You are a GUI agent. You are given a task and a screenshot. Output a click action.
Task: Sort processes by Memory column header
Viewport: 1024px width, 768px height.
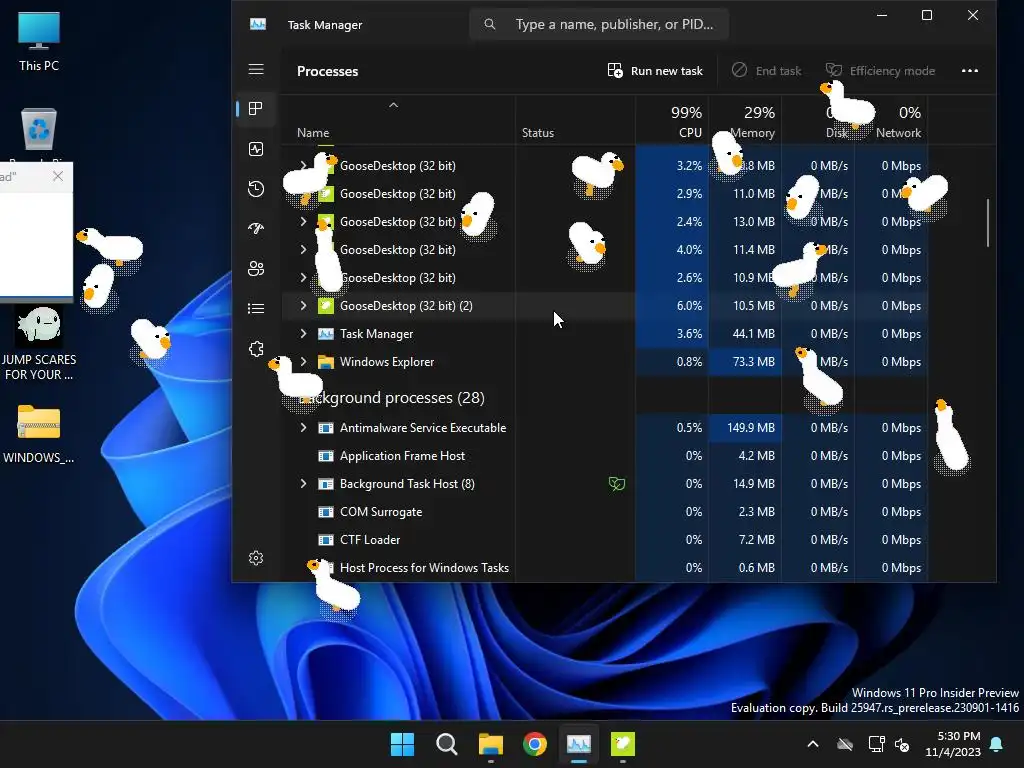[745, 121]
